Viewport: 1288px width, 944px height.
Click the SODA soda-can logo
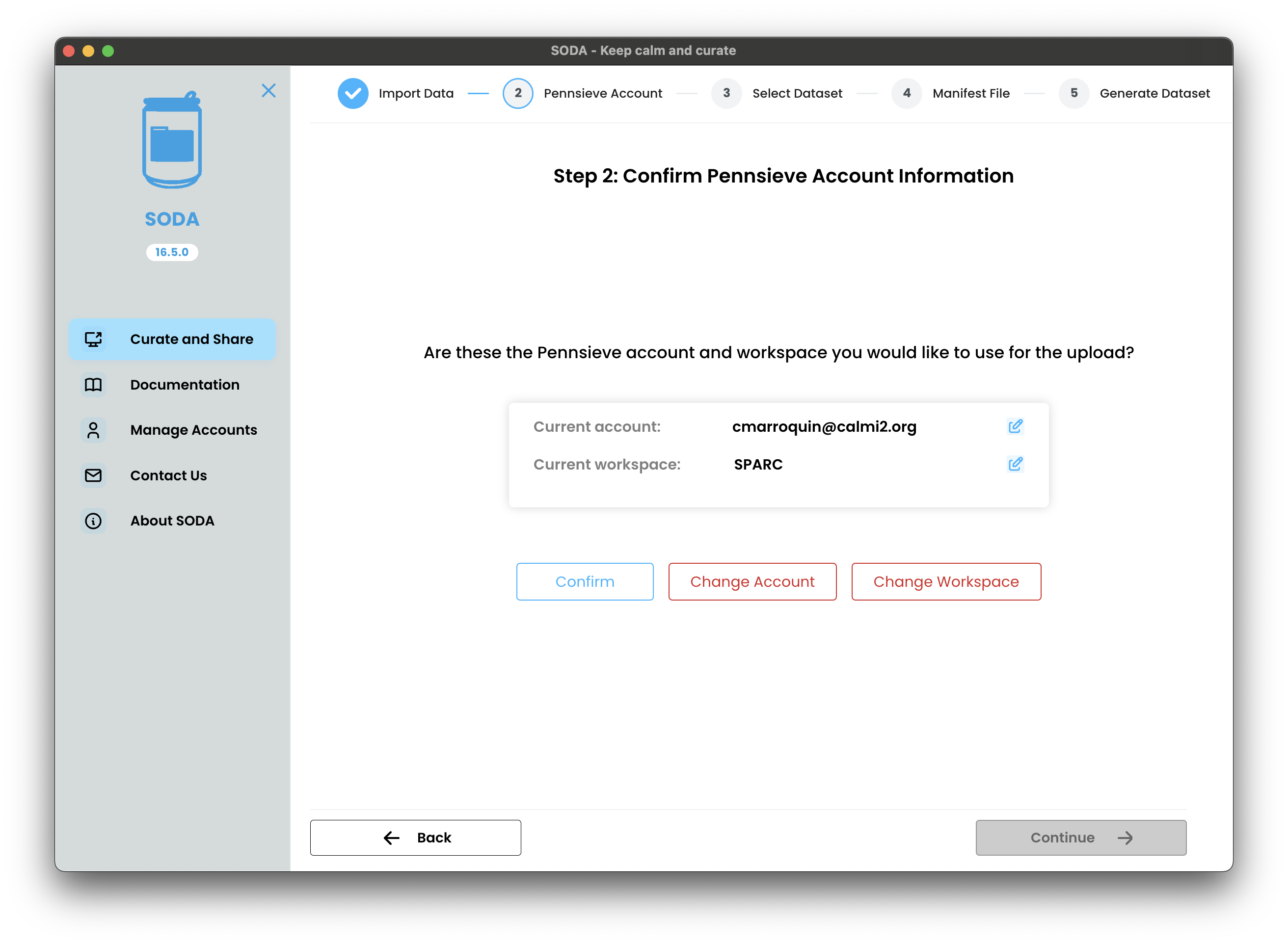coord(171,141)
